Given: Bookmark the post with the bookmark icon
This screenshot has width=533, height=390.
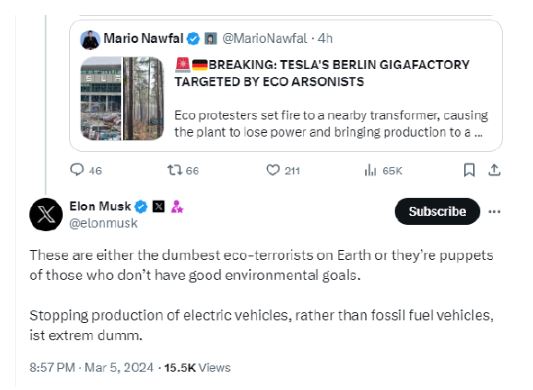Looking at the screenshot, I should click(469, 170).
